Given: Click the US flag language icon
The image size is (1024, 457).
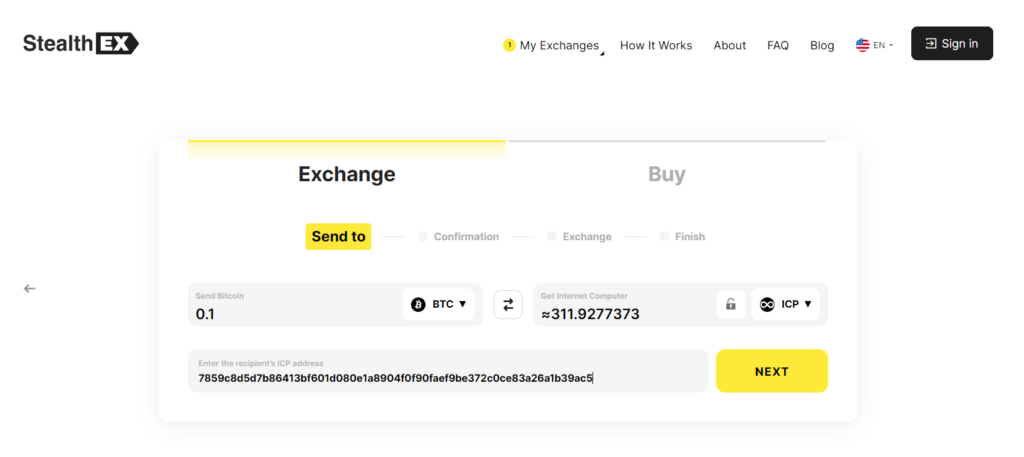Looking at the screenshot, I should 863,45.
